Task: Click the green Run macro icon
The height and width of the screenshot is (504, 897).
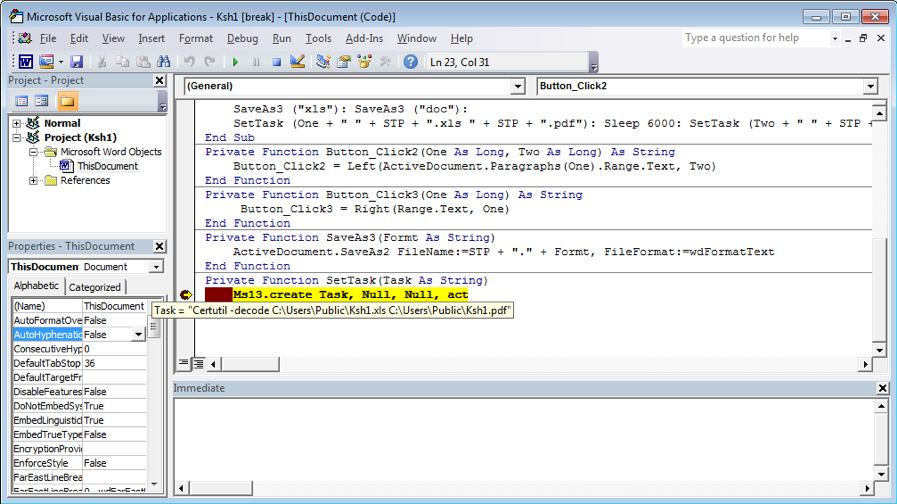Action: [235, 62]
